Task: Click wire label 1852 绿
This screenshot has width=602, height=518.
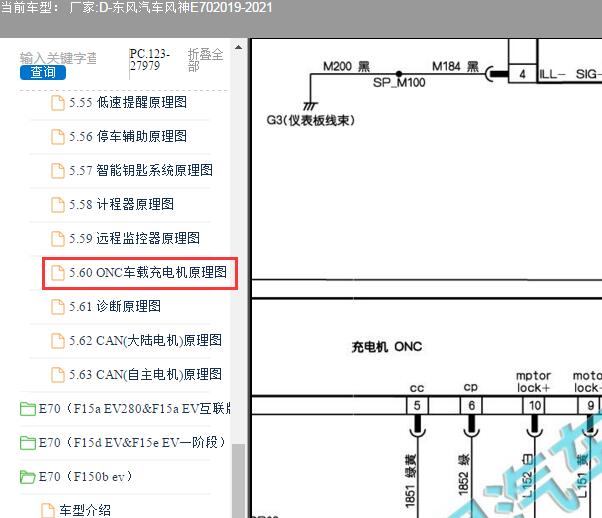Action: (x=464, y=475)
